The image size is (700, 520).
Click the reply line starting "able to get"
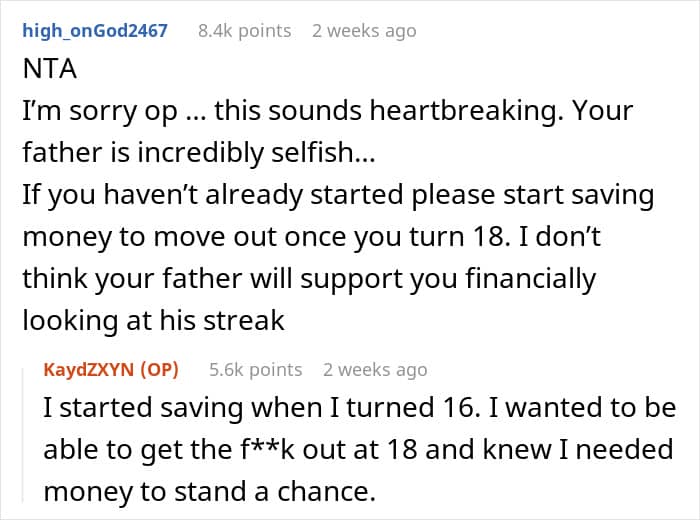coord(357,450)
